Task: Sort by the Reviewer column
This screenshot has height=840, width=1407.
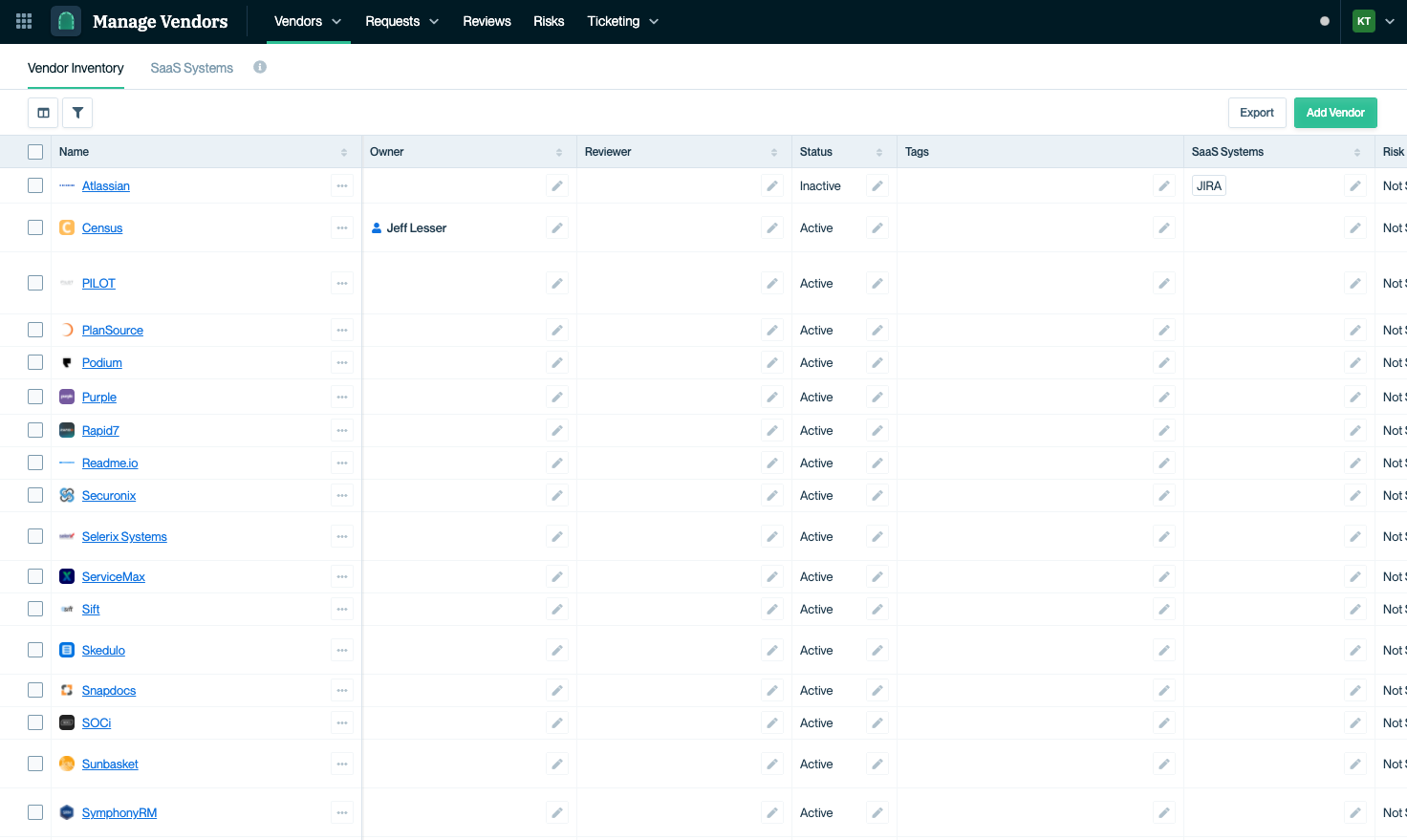Action: [x=774, y=152]
